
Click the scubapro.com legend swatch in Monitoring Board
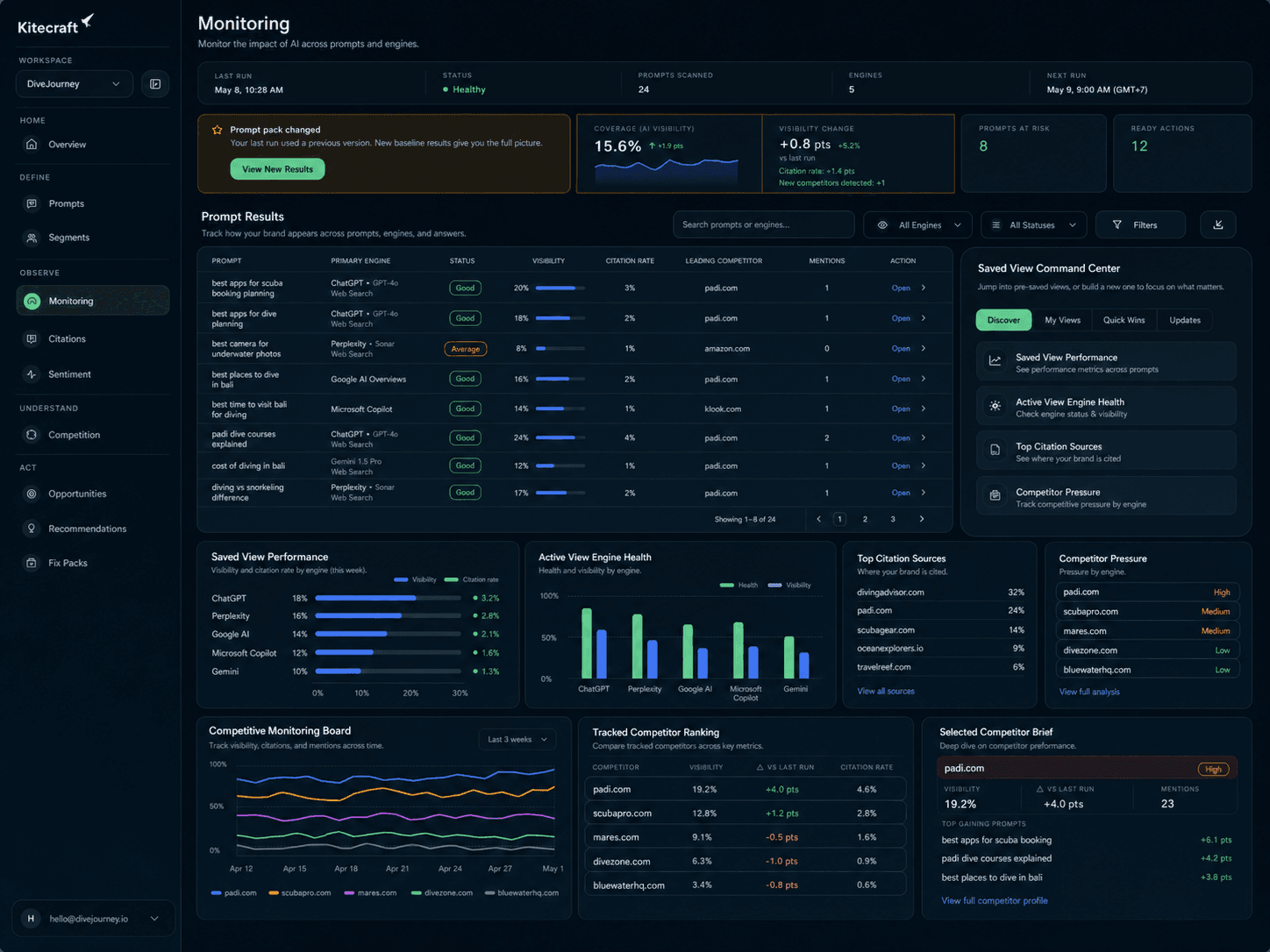[x=274, y=893]
